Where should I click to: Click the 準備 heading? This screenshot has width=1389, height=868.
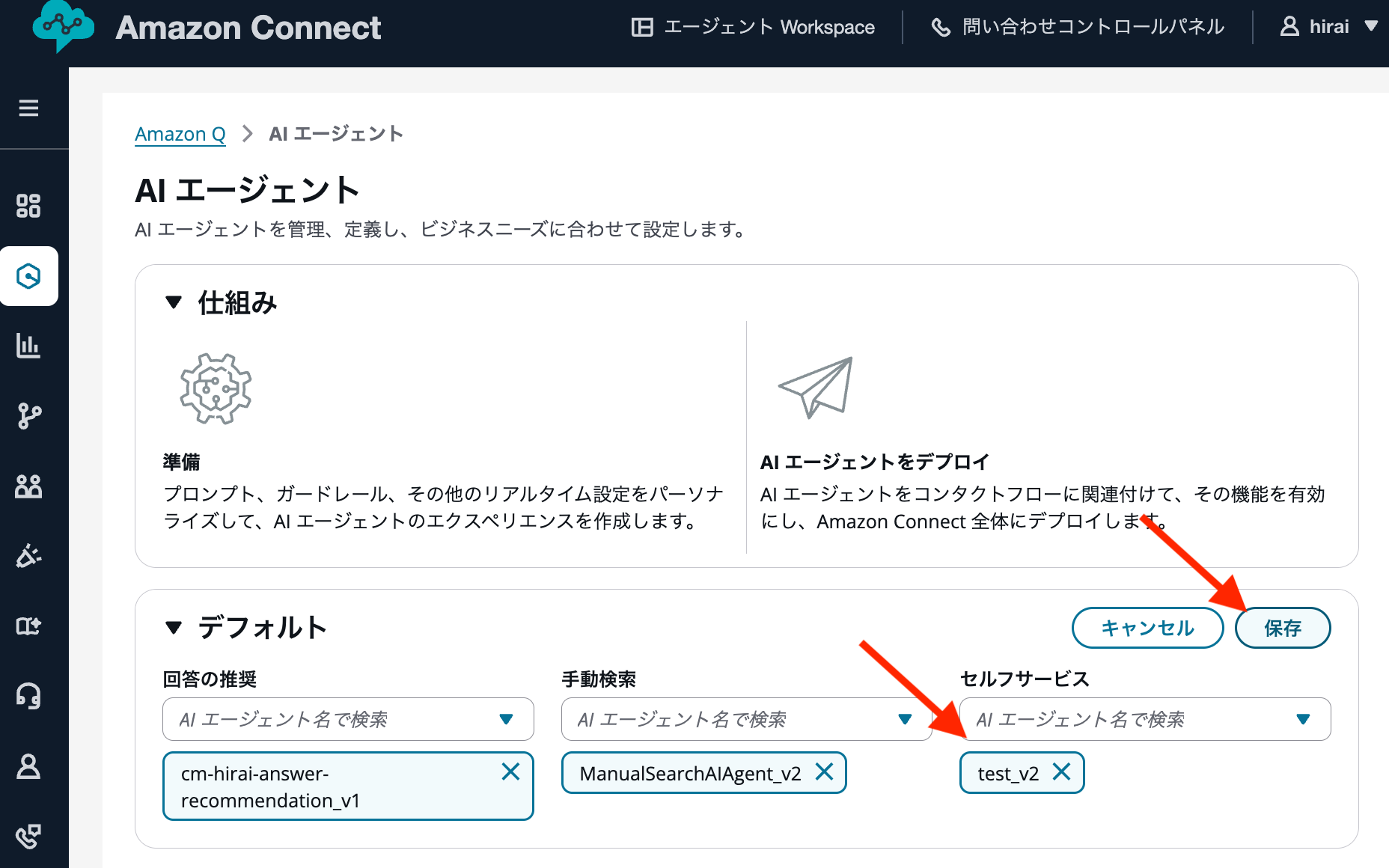182,462
